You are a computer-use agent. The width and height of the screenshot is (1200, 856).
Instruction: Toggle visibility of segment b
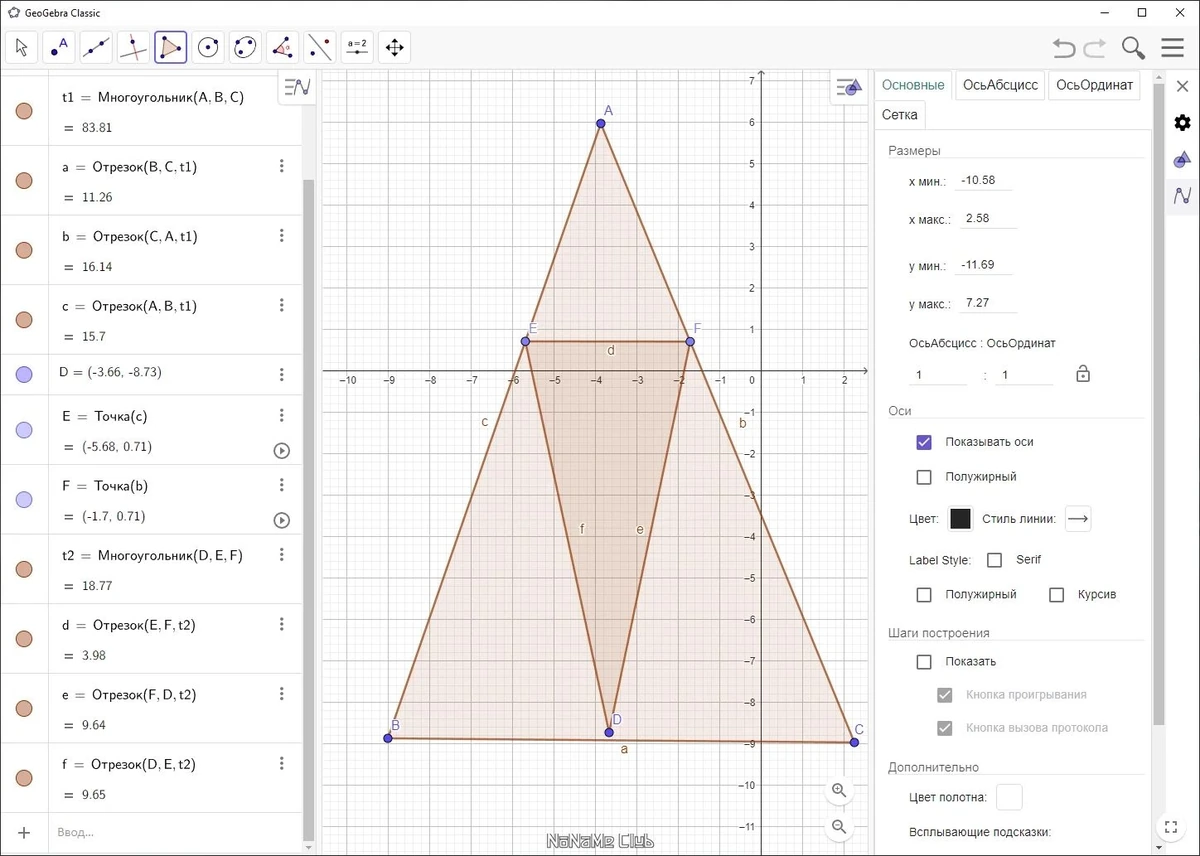pos(24,250)
